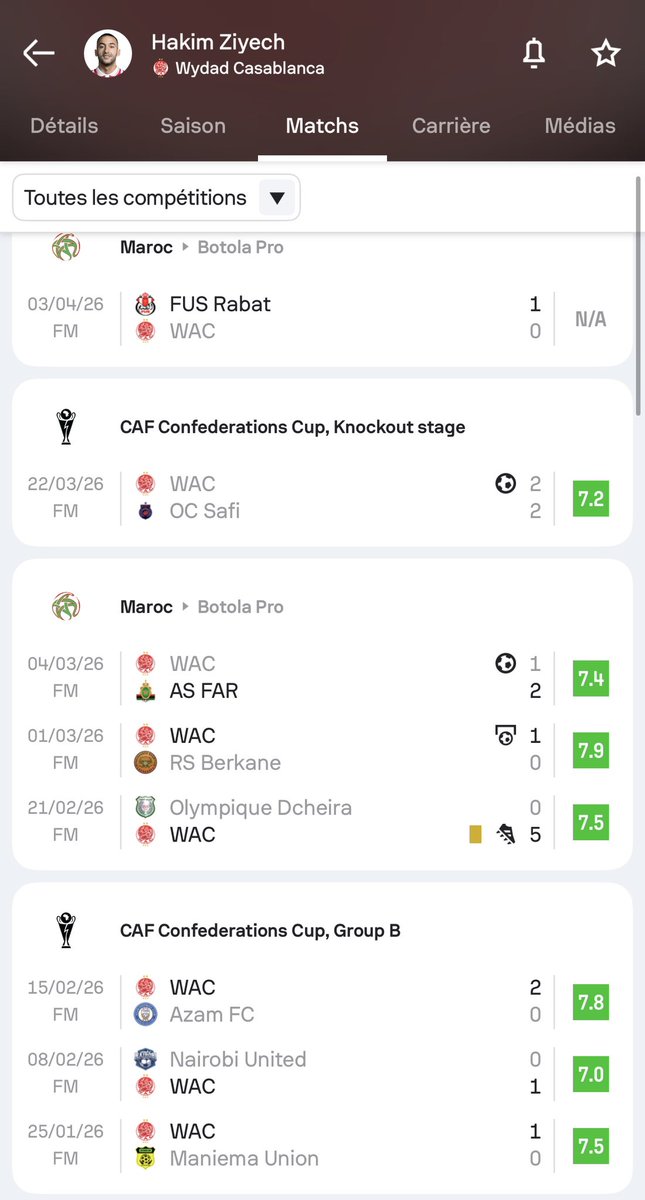Open the Saison tab

coord(193,126)
